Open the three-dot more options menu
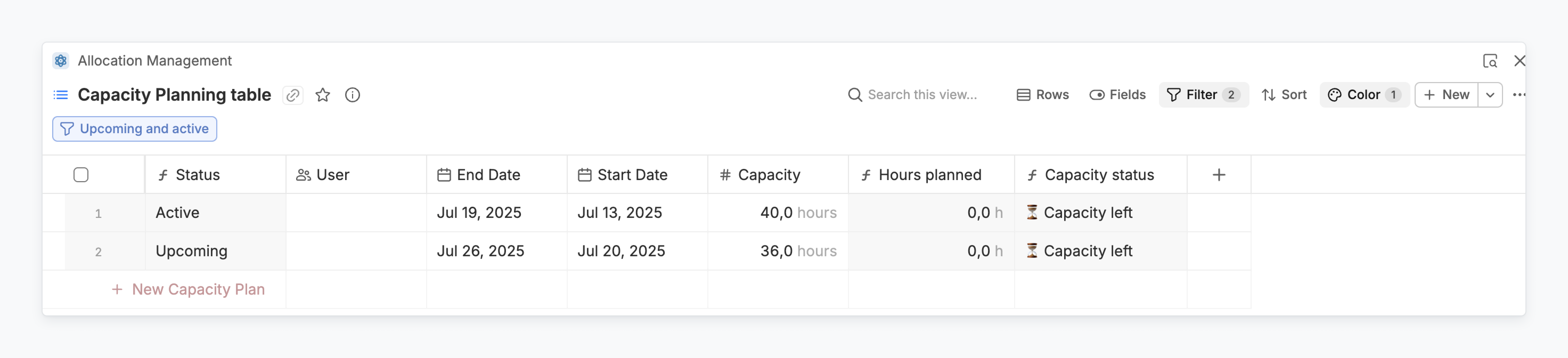The width and height of the screenshot is (1568, 358). point(1519,95)
